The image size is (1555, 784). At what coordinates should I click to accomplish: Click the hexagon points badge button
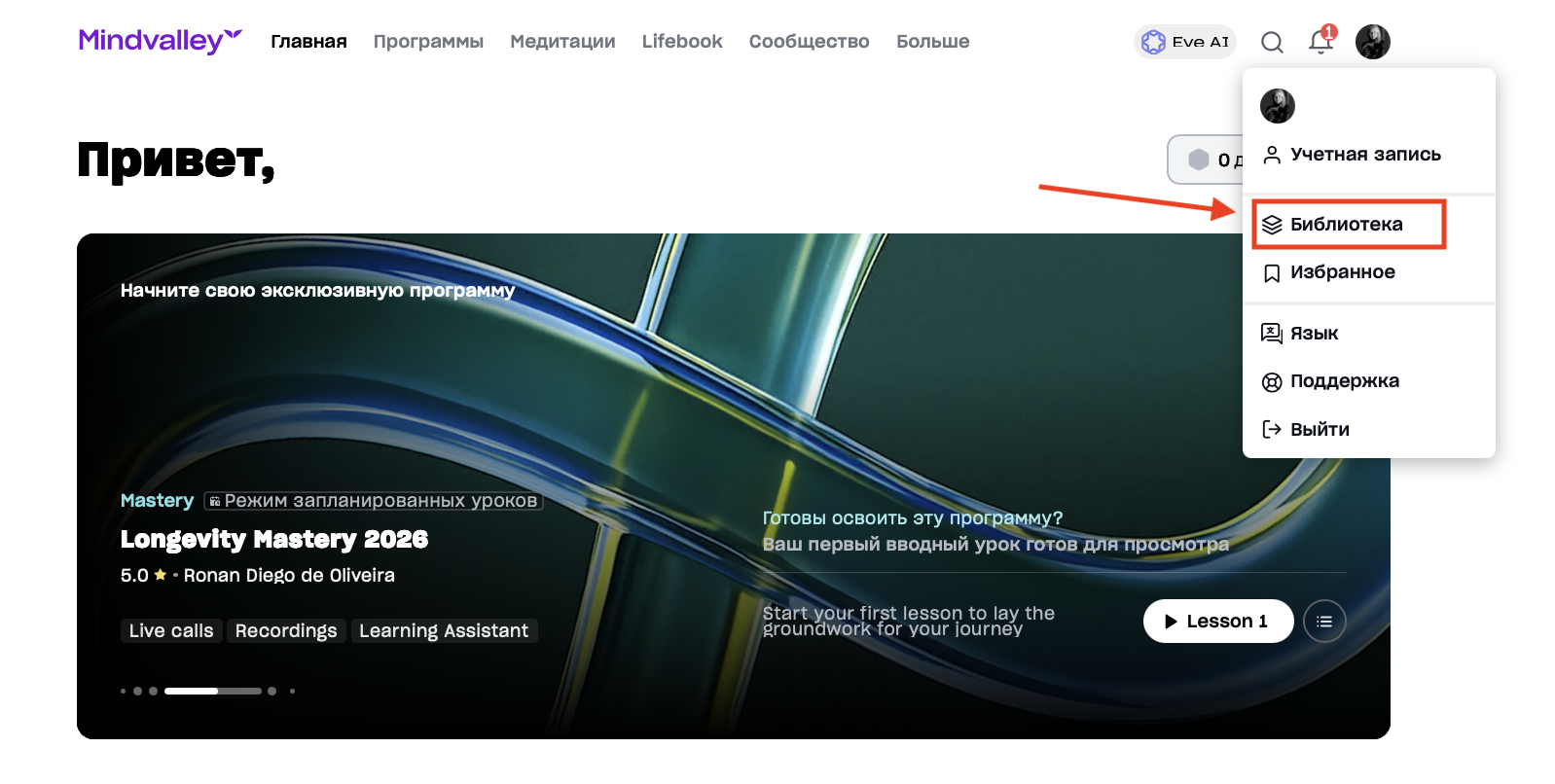click(1207, 160)
